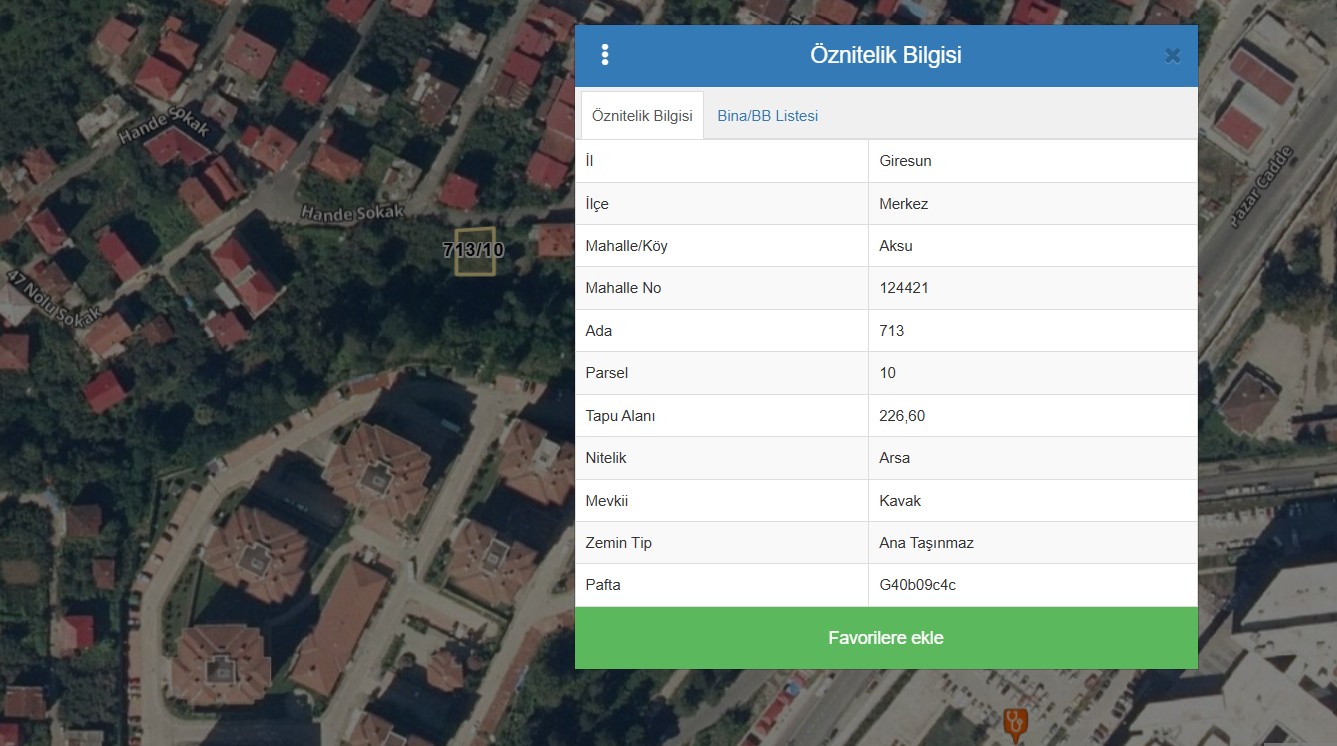The image size is (1337, 746).
Task: Select the Giresun value in the İl row
Action: tap(905, 161)
